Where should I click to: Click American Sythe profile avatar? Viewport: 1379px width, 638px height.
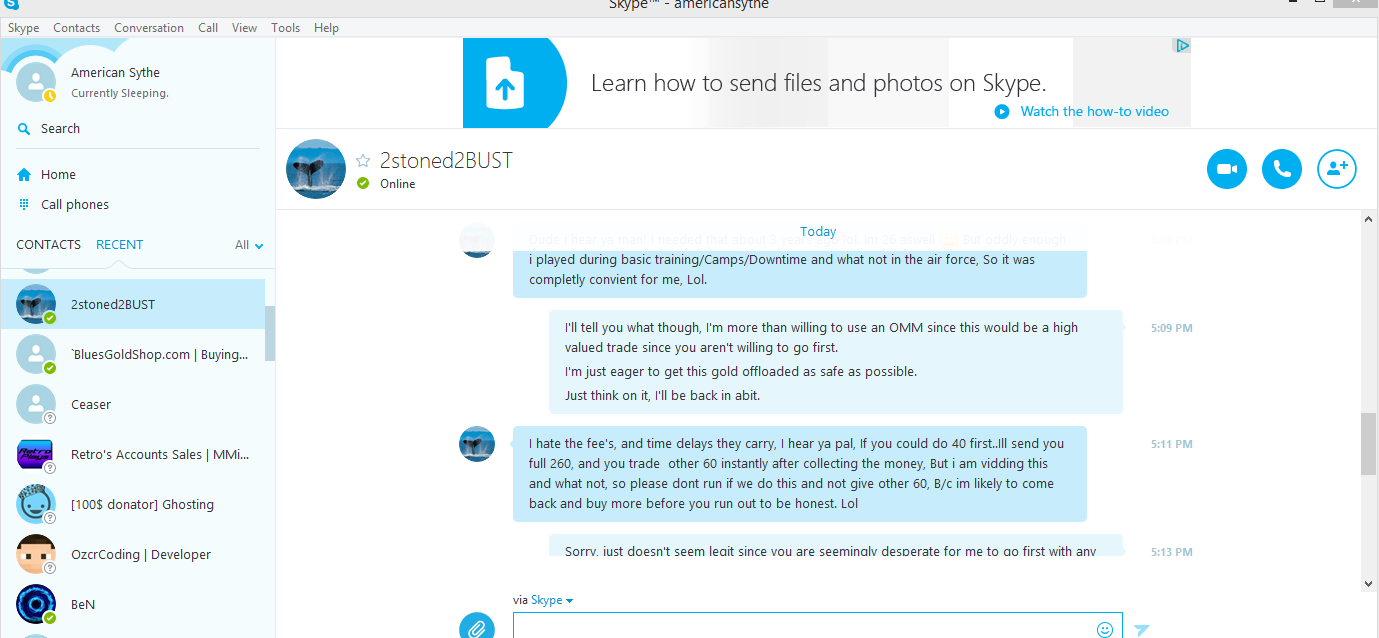click(x=36, y=81)
